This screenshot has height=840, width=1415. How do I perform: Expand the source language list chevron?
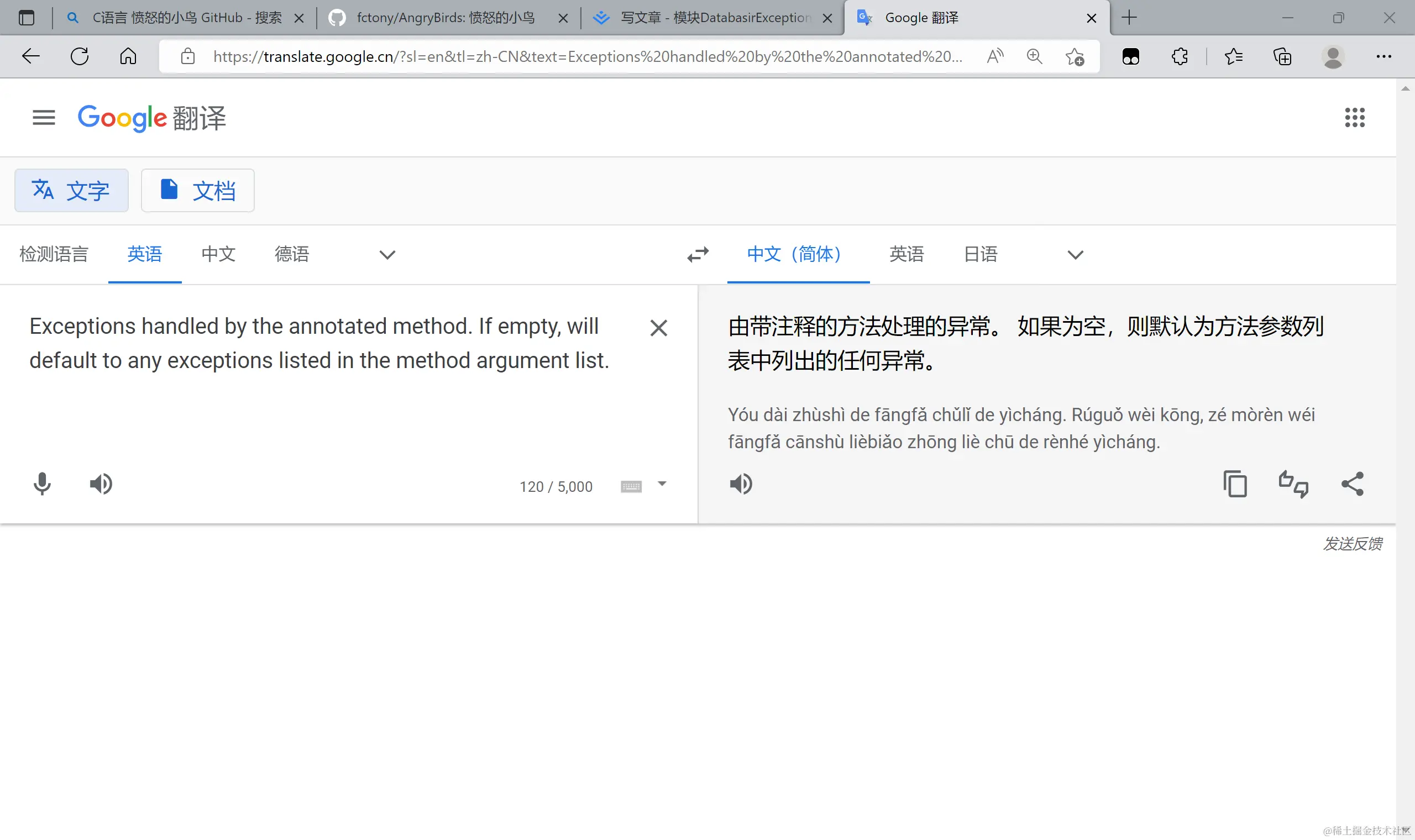pos(387,255)
